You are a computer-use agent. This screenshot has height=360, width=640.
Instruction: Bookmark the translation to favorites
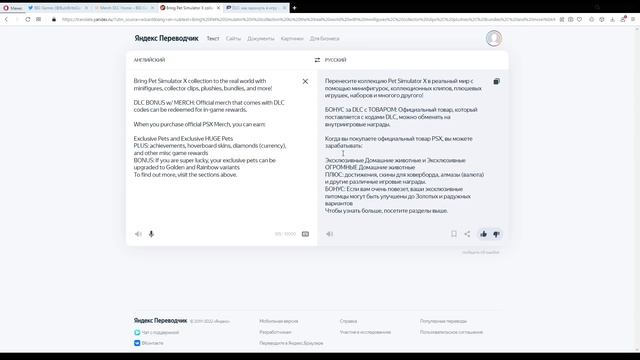454,234
